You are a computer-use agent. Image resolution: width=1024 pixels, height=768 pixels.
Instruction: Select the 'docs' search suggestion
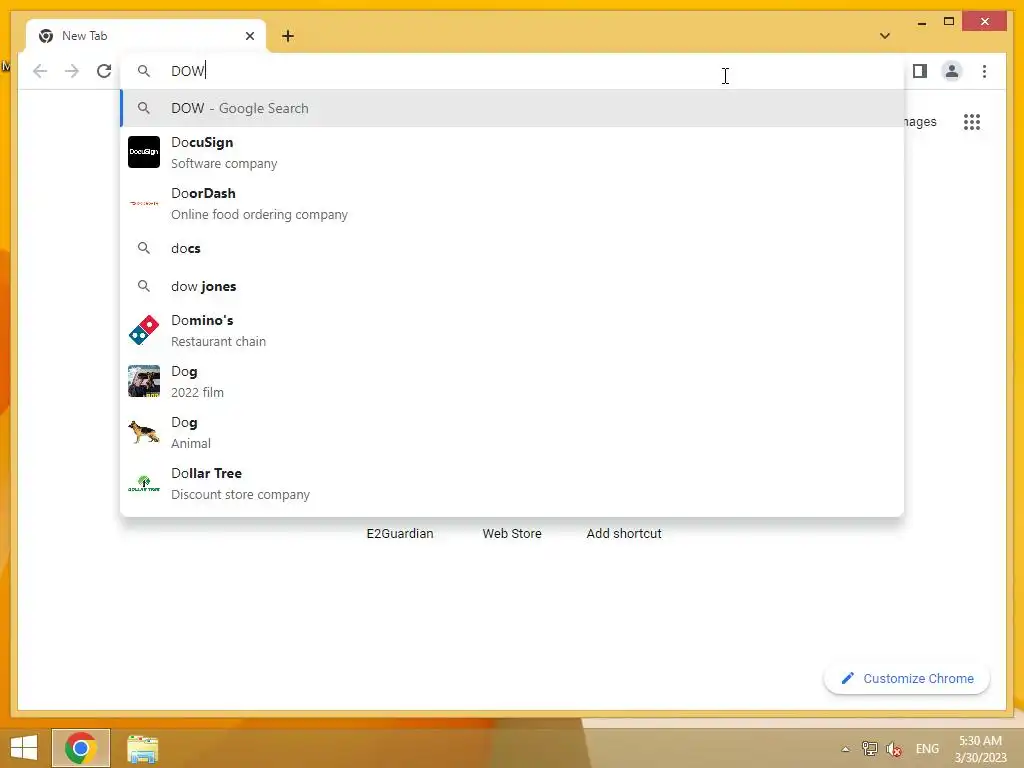(x=512, y=248)
